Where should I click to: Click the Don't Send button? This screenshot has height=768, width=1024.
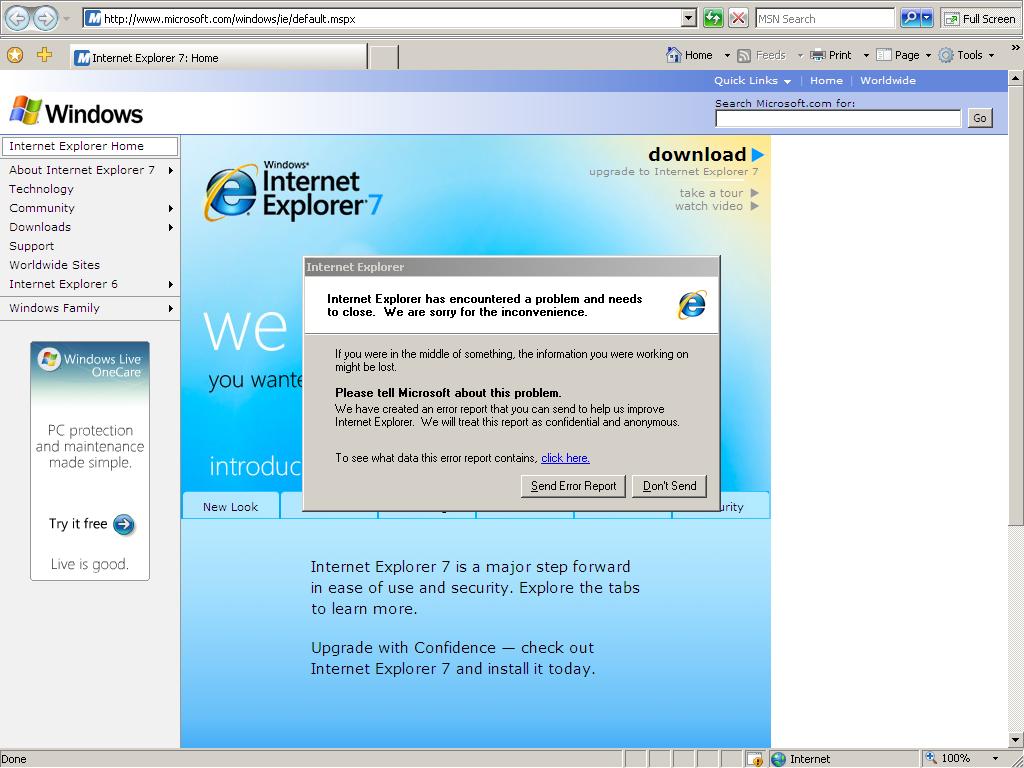(669, 486)
